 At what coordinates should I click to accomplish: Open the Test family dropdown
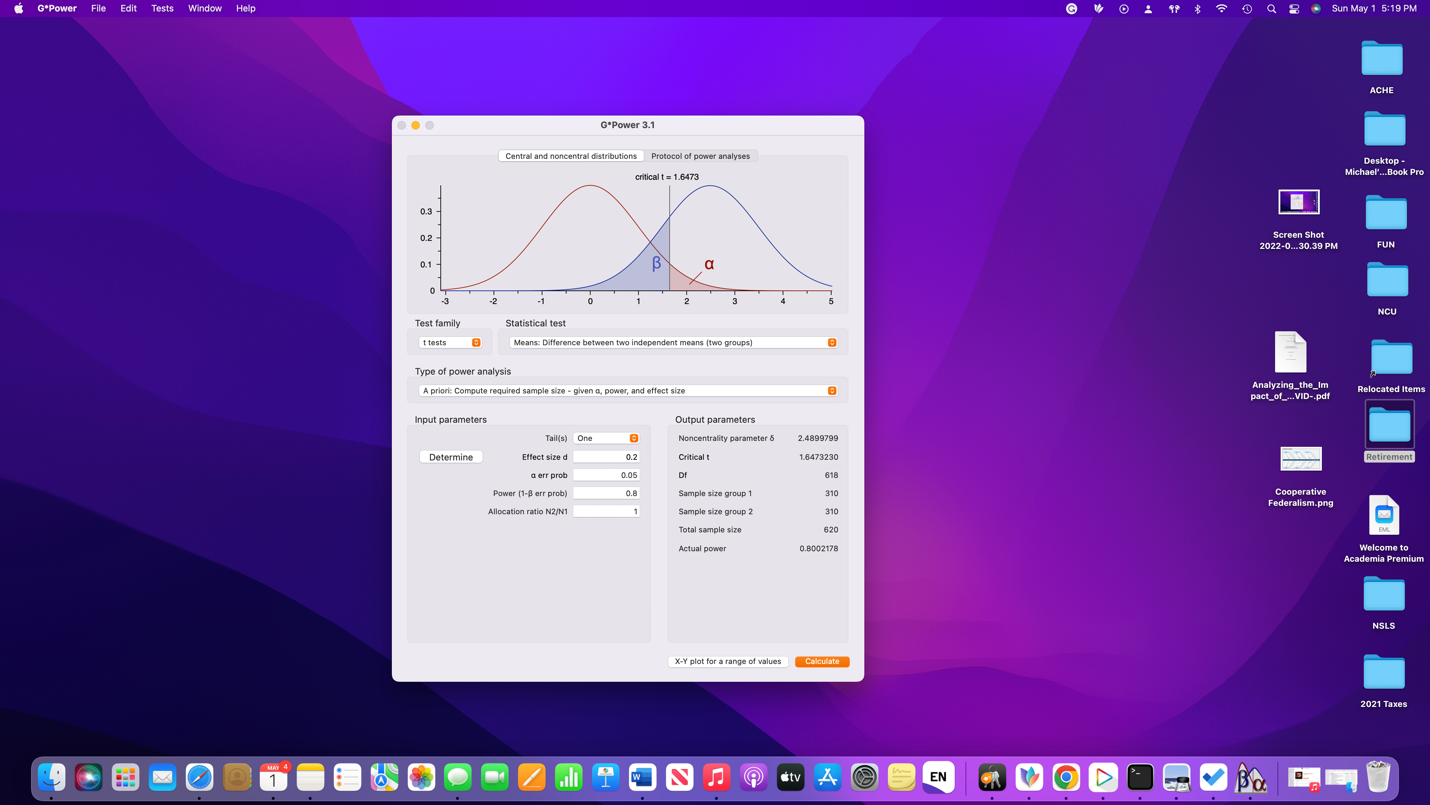[x=450, y=343]
